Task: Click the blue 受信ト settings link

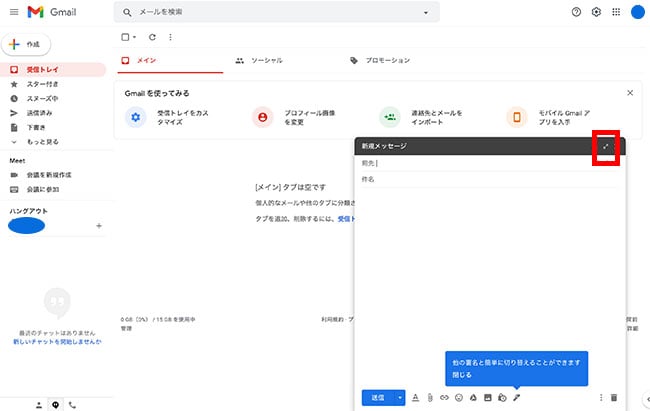Action: tap(346, 219)
